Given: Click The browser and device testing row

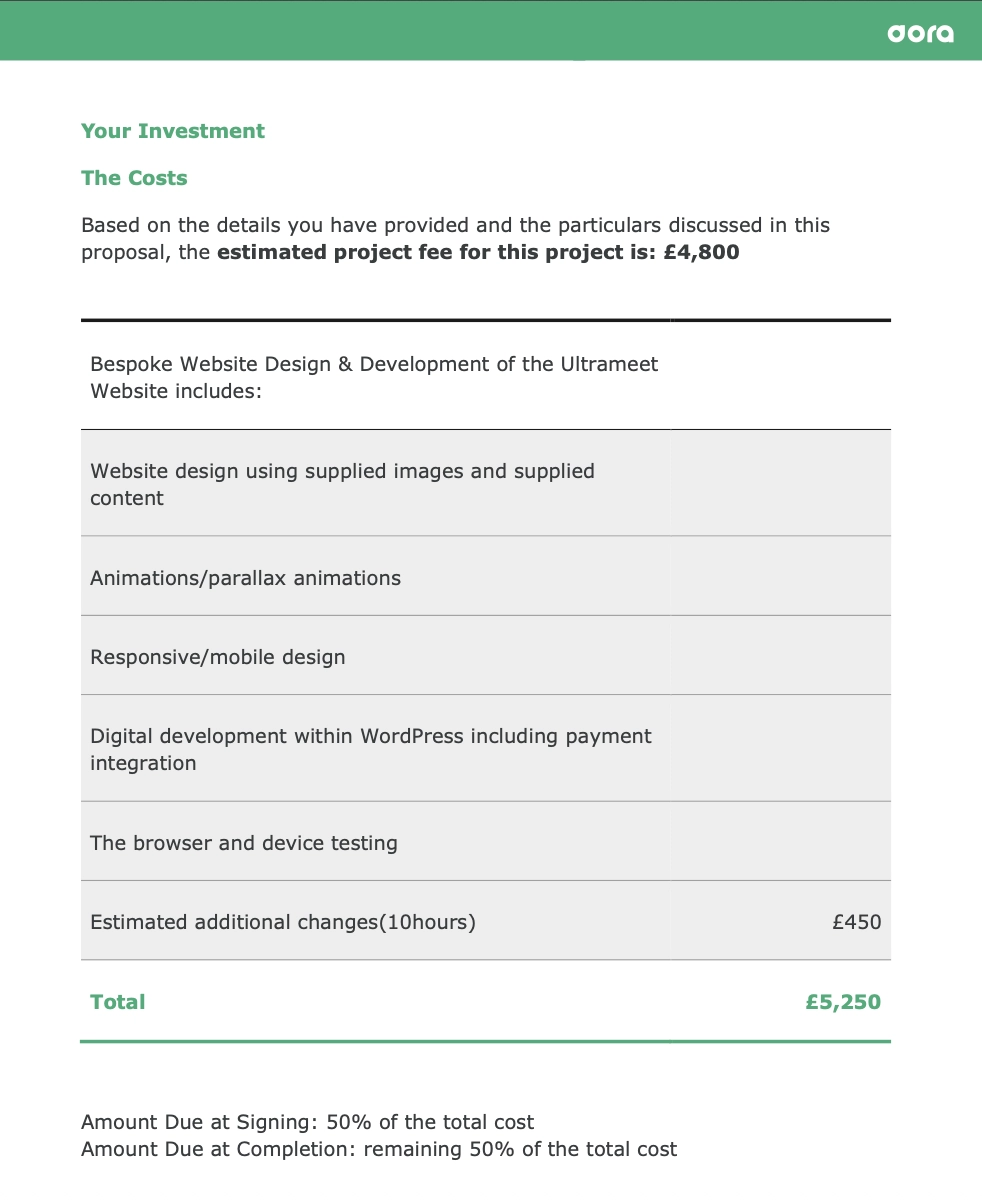Looking at the screenshot, I should (x=485, y=842).
